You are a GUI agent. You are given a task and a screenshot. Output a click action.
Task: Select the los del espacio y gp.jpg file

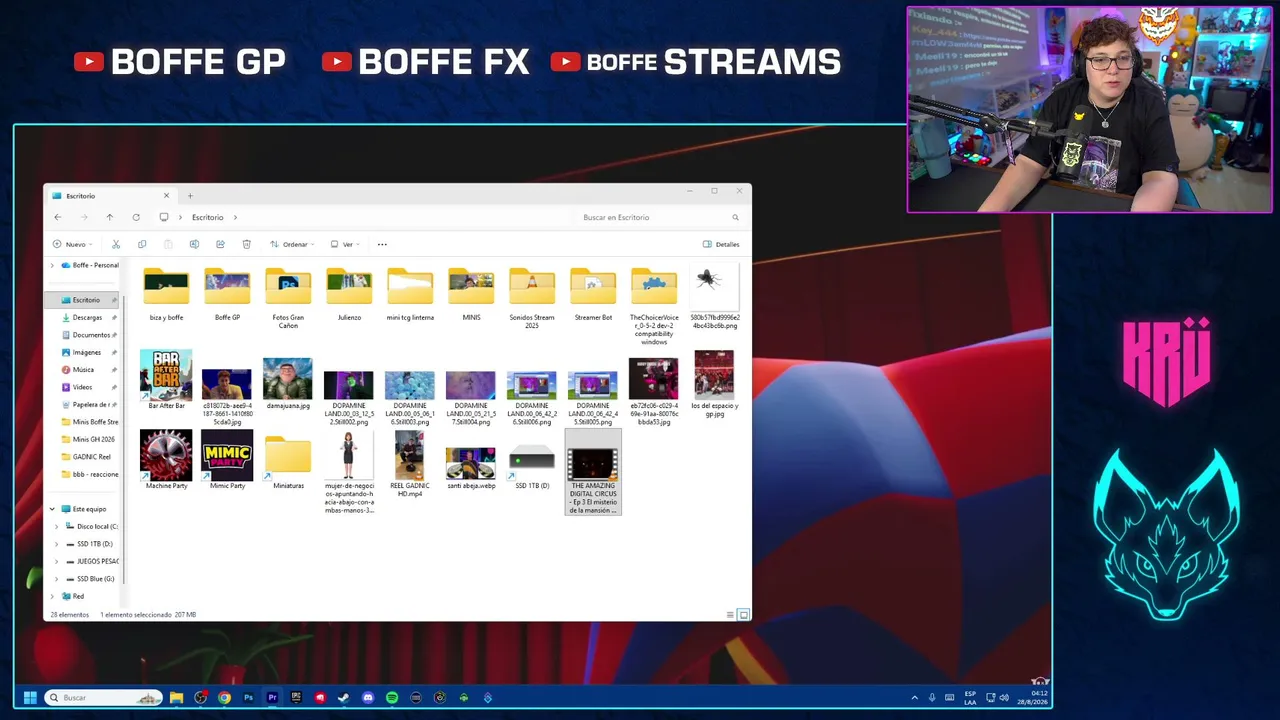pyautogui.click(x=714, y=383)
